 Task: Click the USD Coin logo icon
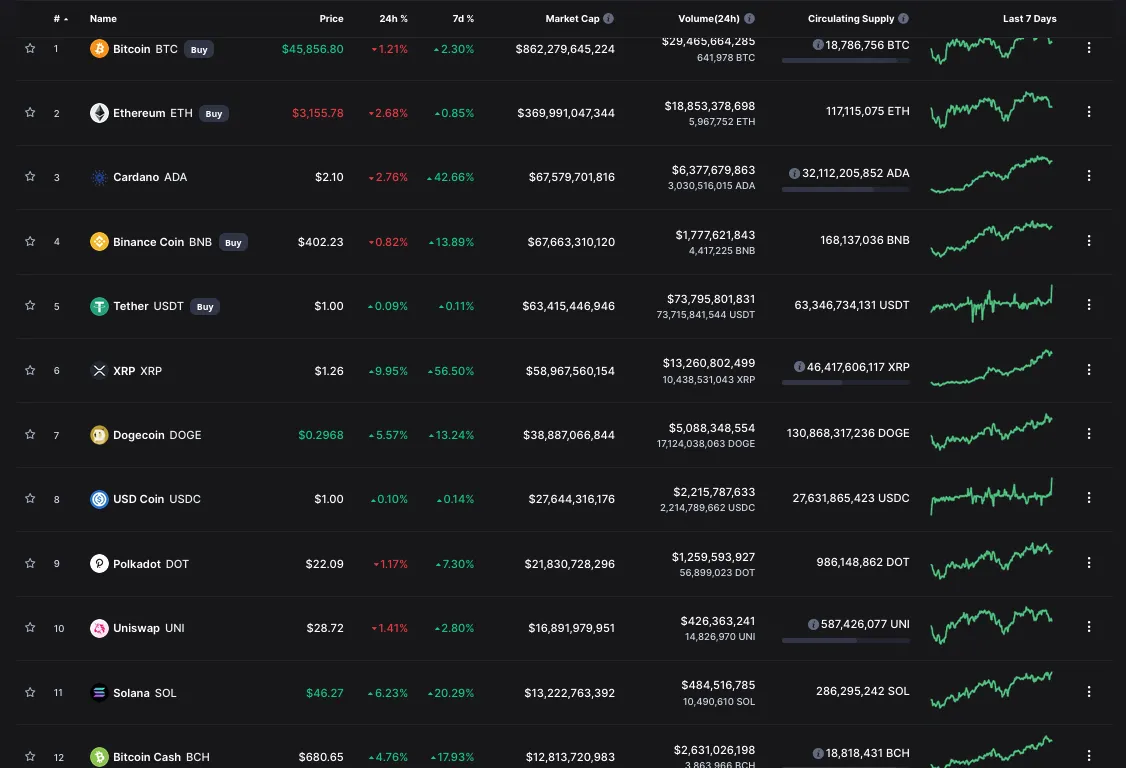(x=99, y=499)
